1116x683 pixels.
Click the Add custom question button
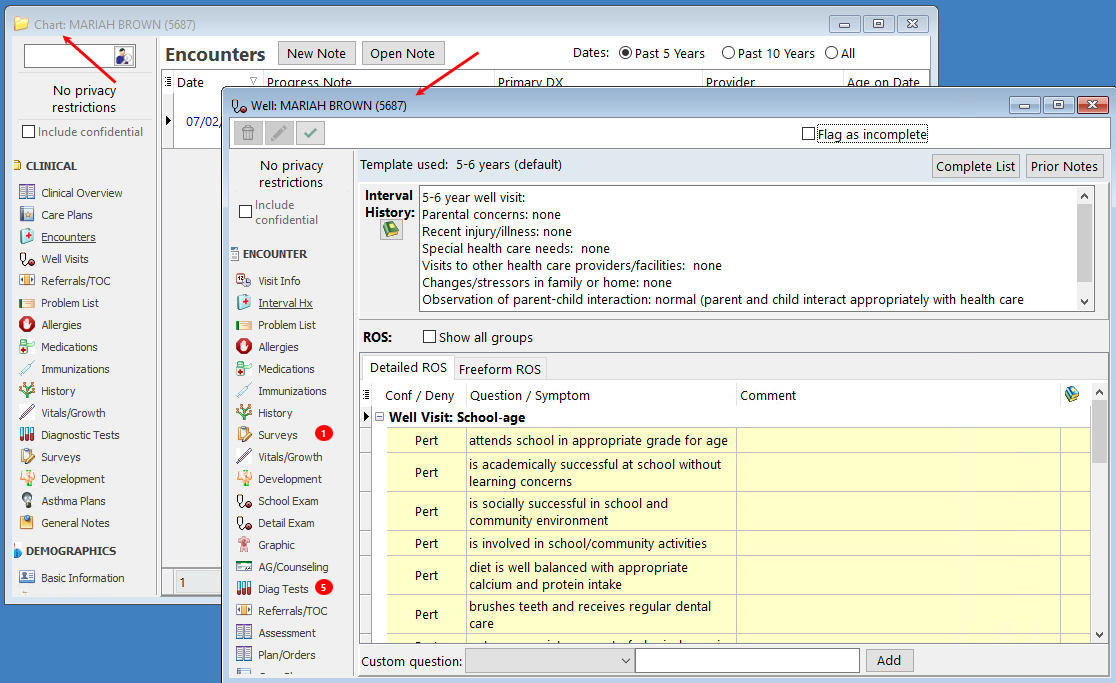point(888,660)
